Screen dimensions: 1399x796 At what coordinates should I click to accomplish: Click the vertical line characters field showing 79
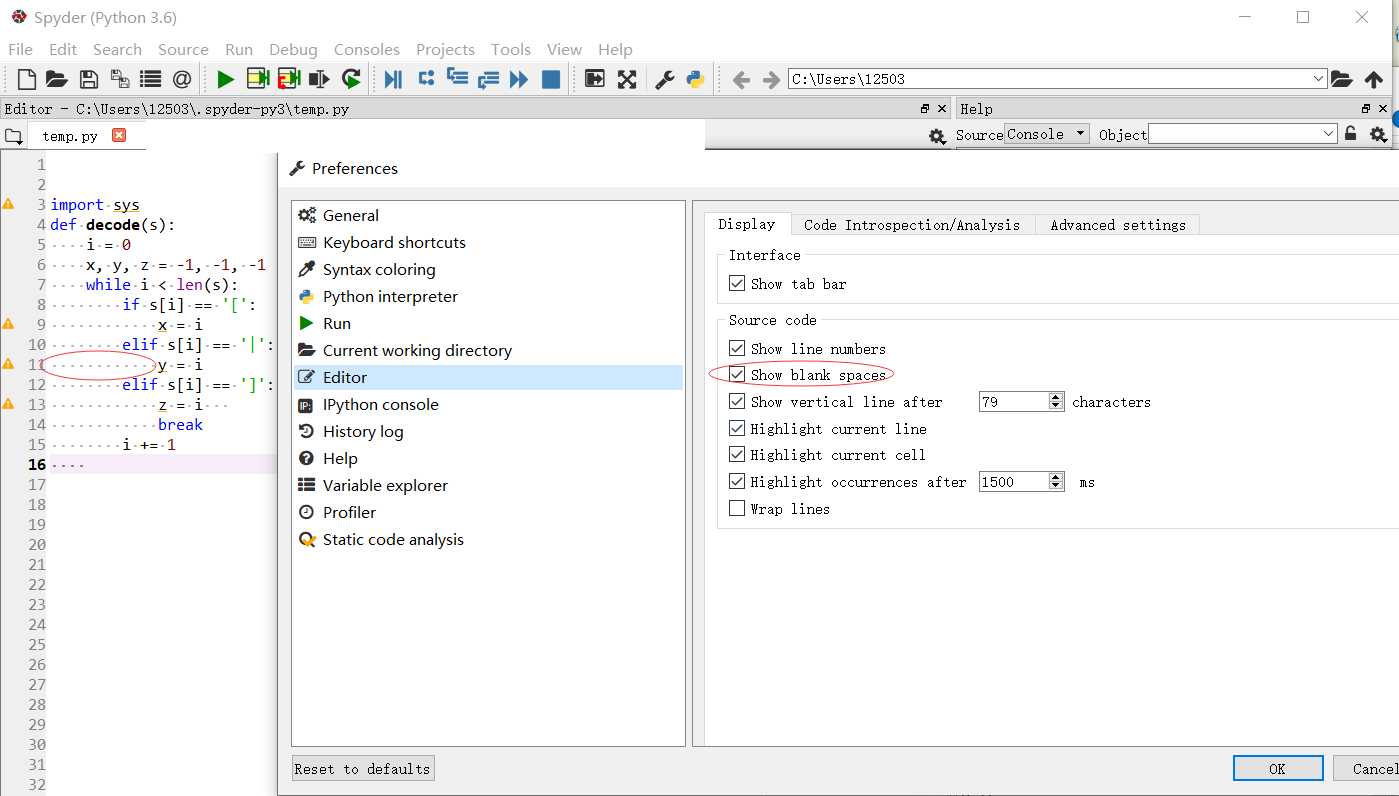[x=1013, y=402]
